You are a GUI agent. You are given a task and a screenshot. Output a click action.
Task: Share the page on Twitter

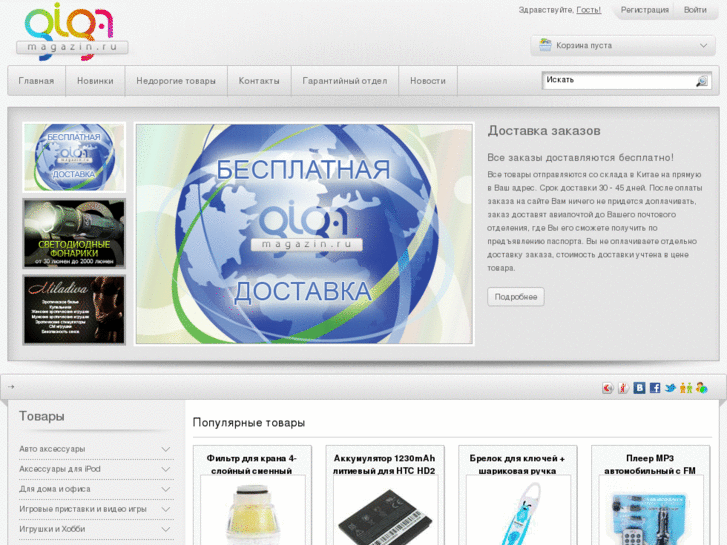(x=670, y=388)
